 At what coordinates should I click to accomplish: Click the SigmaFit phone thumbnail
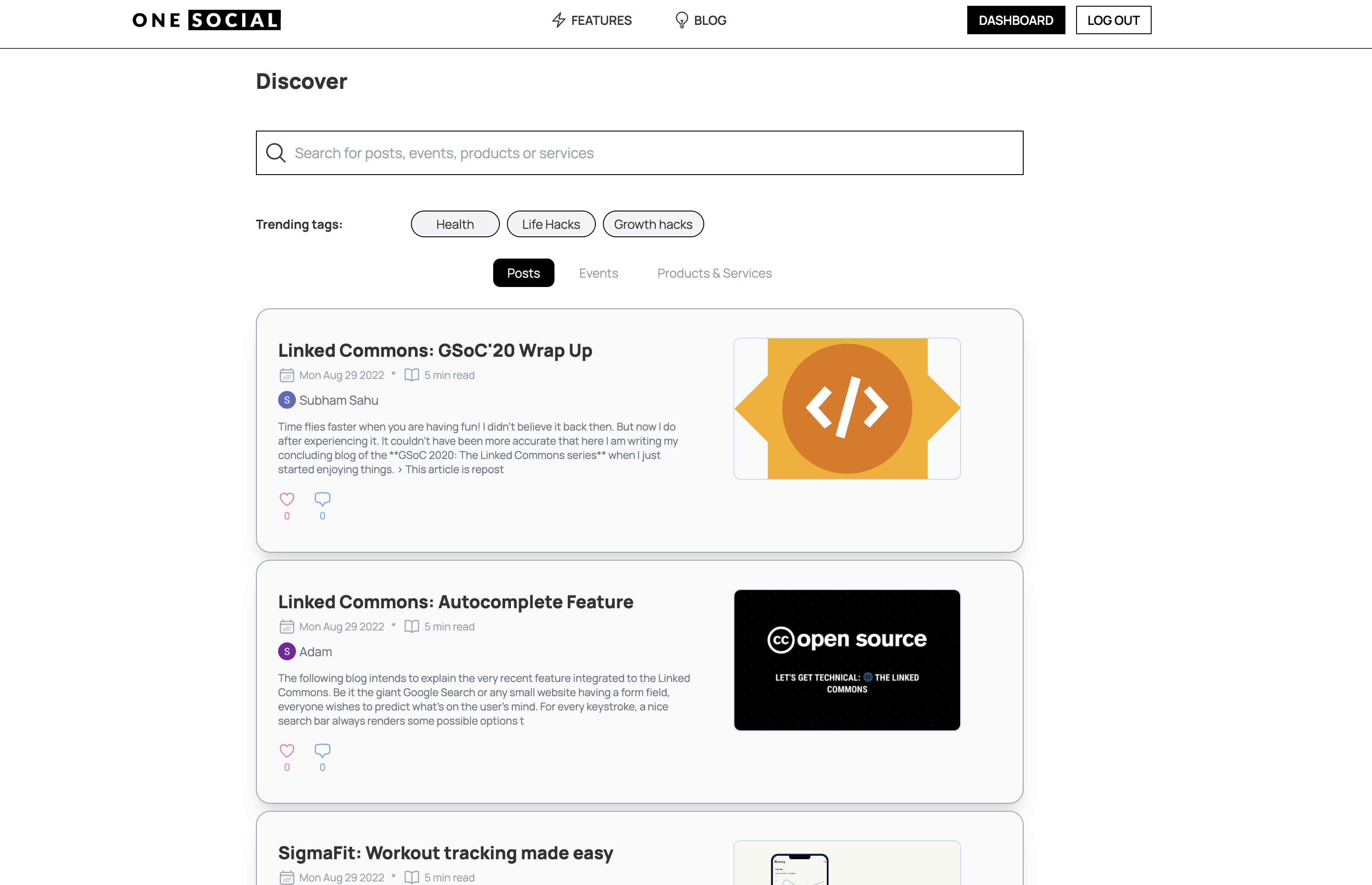pos(847,863)
